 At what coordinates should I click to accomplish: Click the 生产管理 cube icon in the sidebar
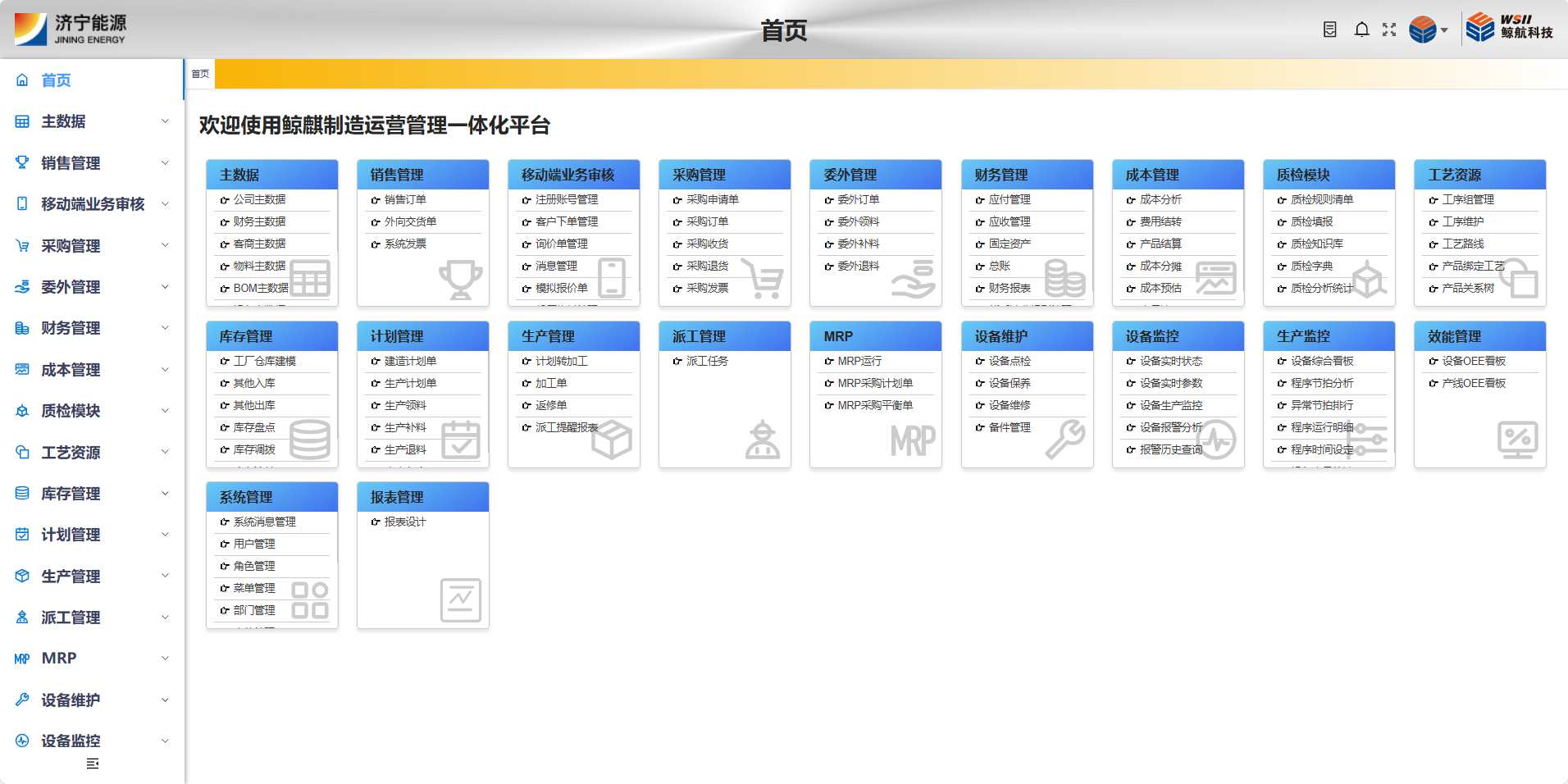22,576
